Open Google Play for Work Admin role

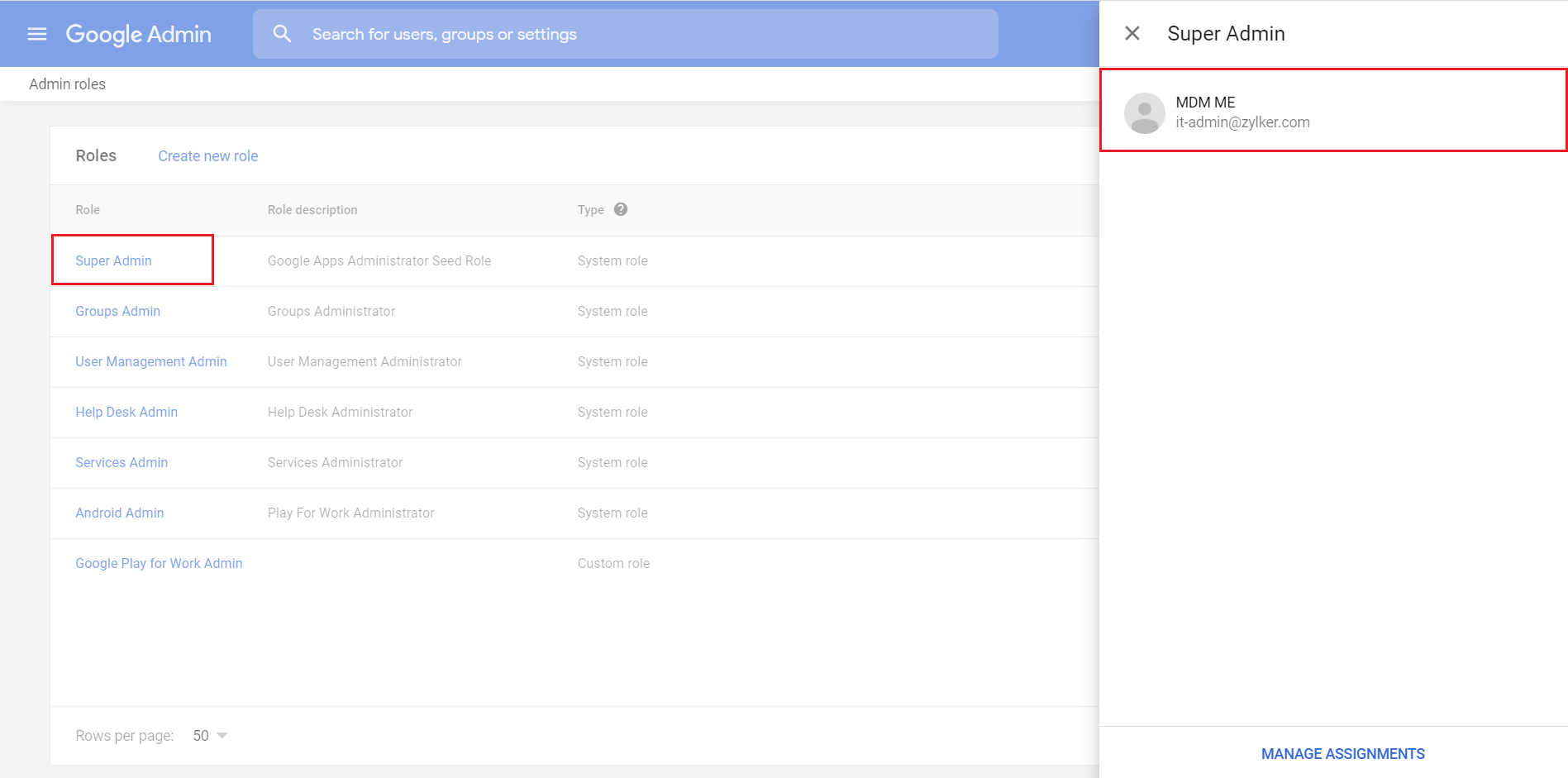coord(159,563)
